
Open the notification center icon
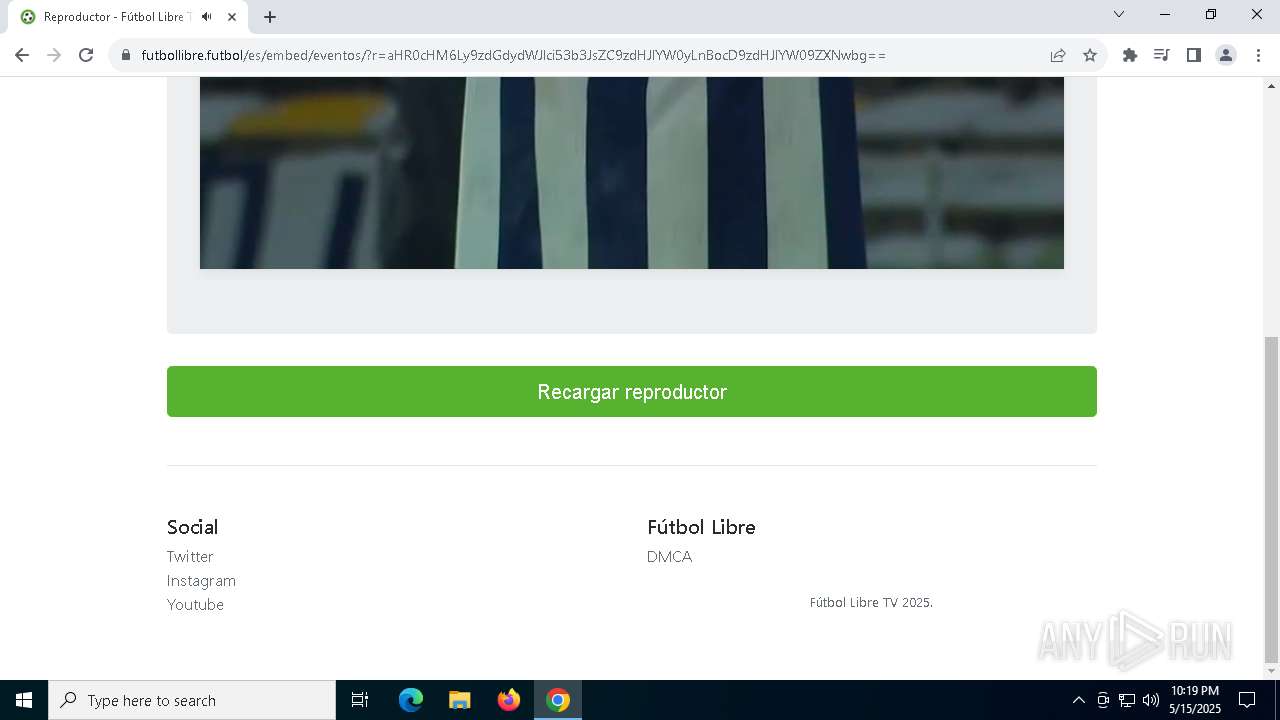tap(1247, 700)
